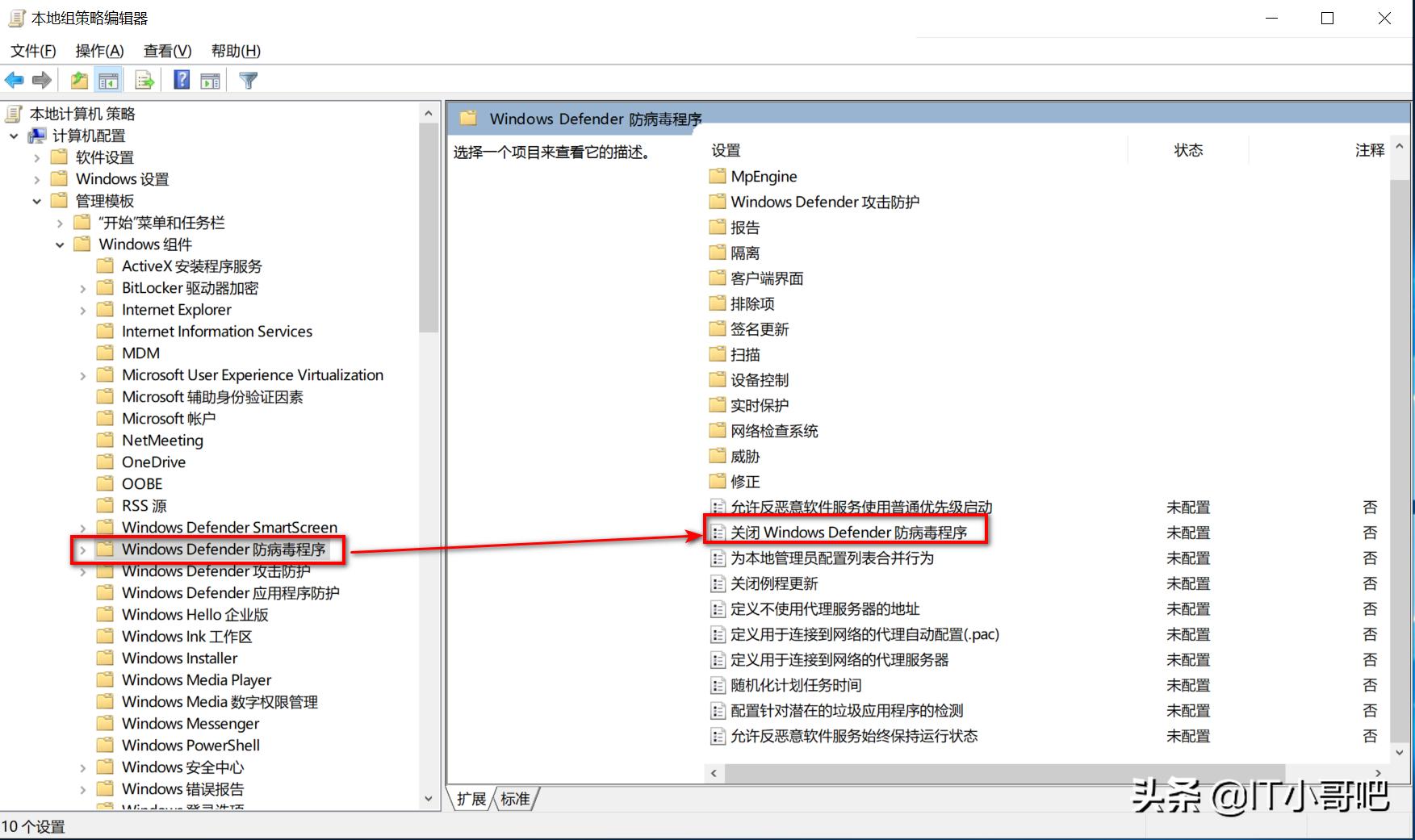1415x840 pixels.
Task: Go up one level using the folder icon
Action: (78, 79)
